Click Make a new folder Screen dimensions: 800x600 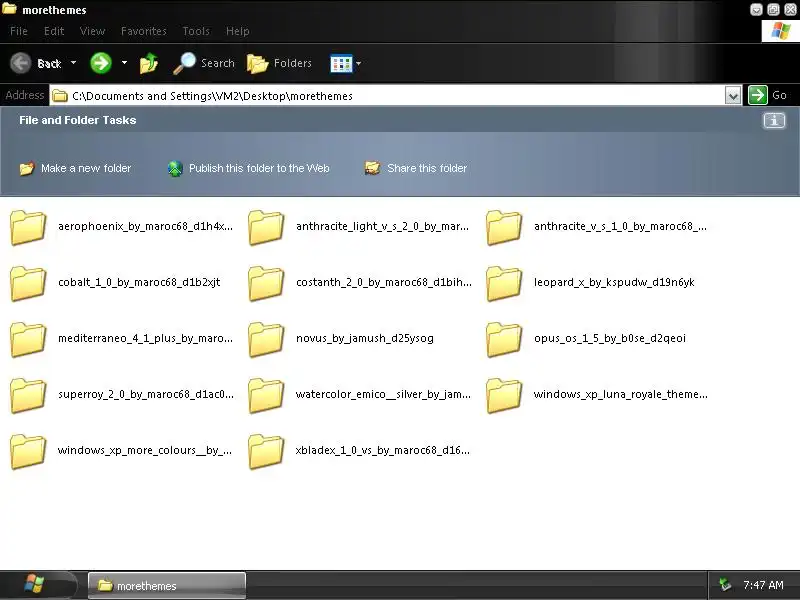pos(76,168)
